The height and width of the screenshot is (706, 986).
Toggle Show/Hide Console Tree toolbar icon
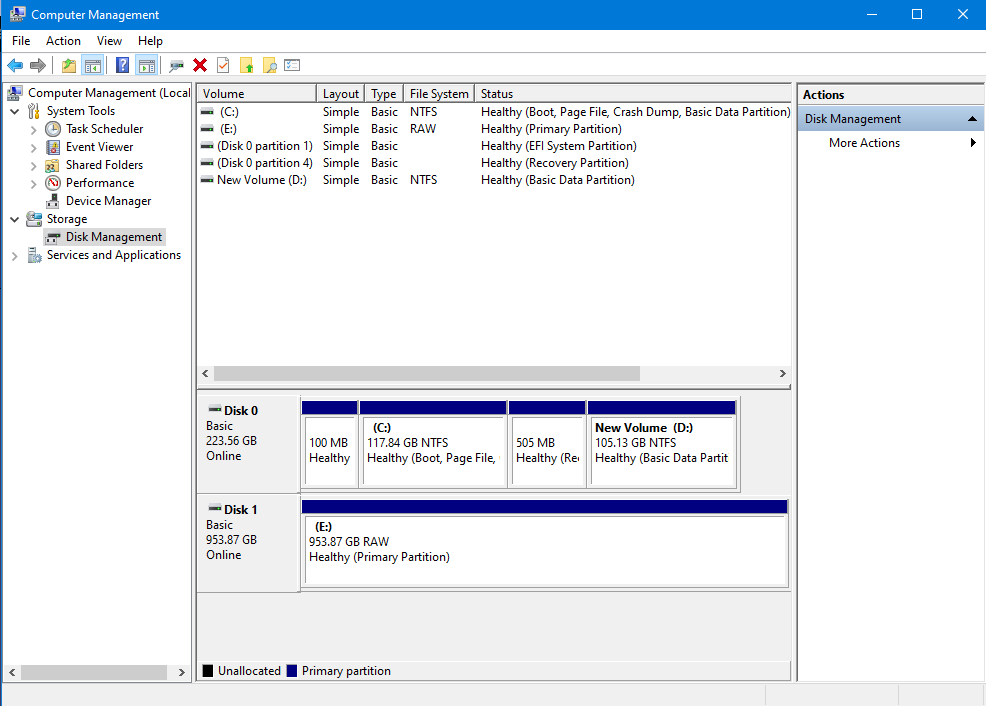(x=92, y=65)
